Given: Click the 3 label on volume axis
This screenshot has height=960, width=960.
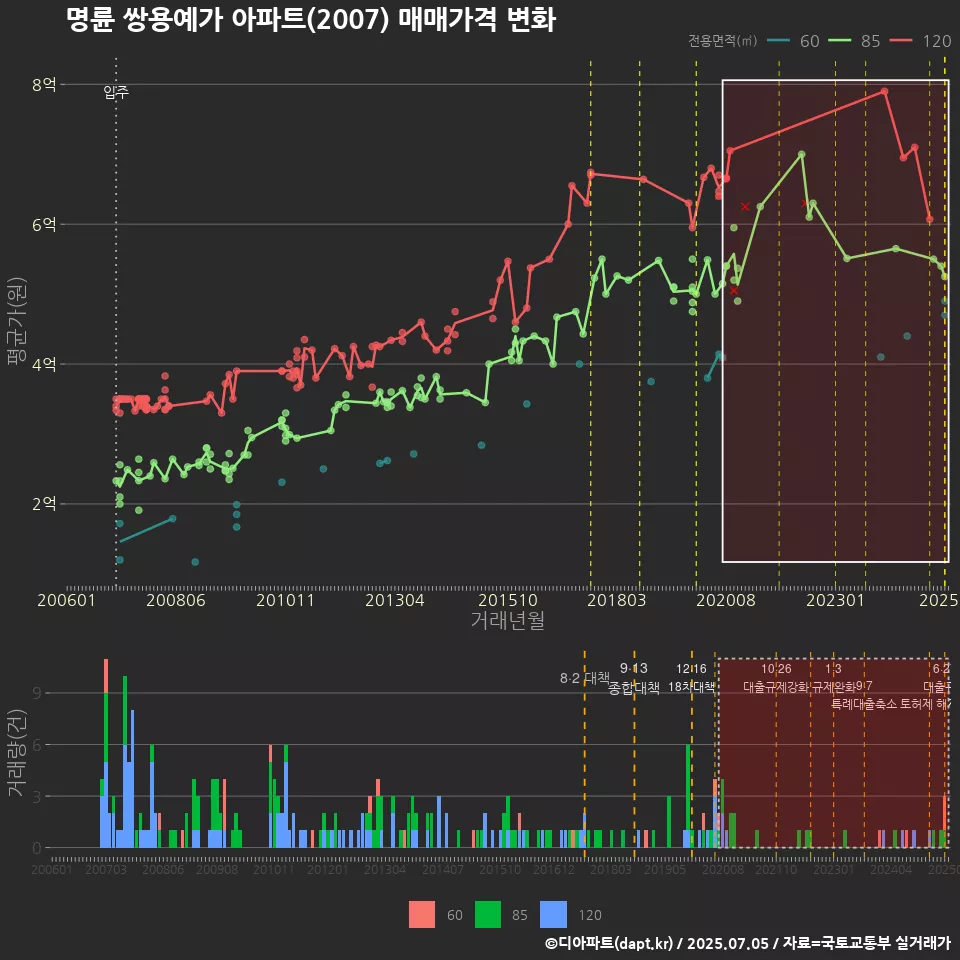Looking at the screenshot, I should (37, 797).
